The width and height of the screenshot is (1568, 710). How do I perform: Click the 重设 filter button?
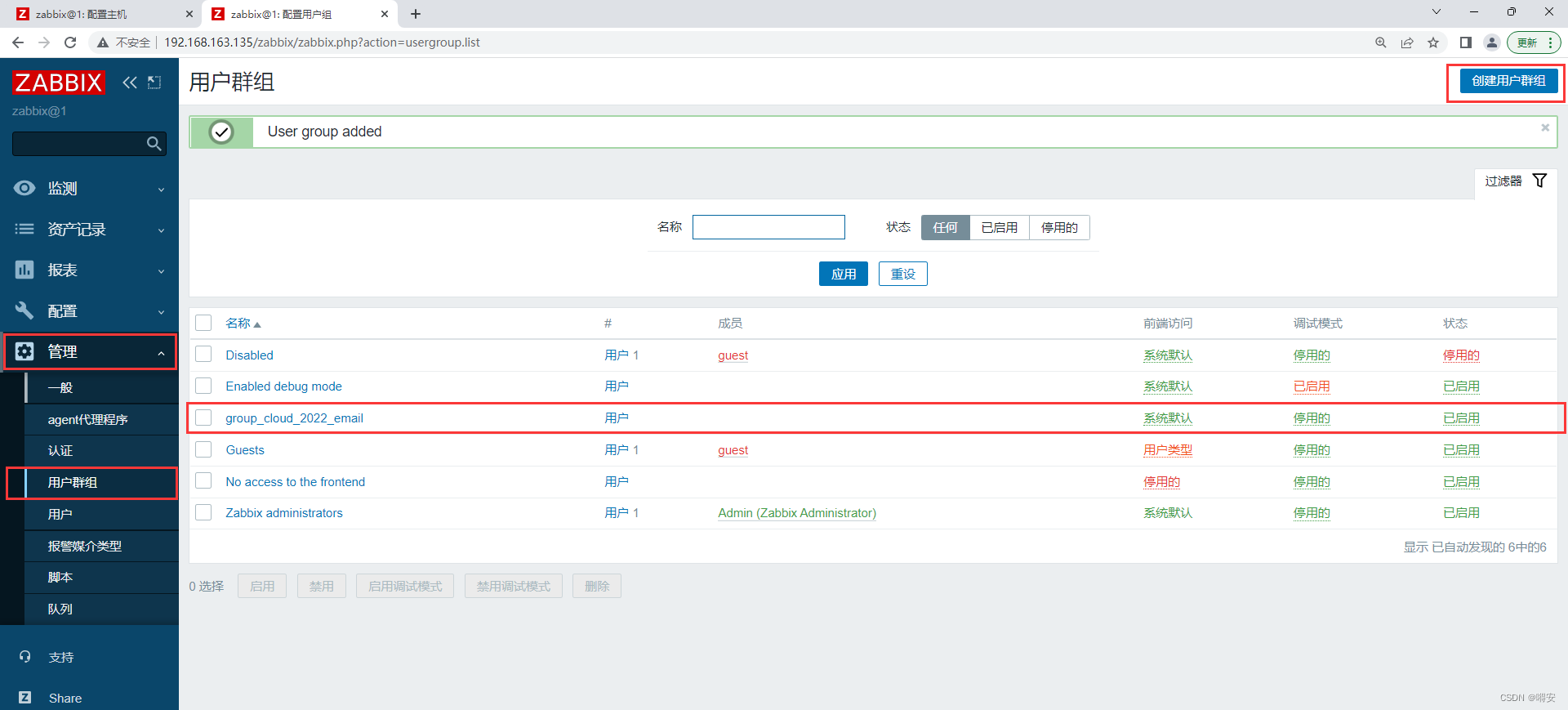903,274
